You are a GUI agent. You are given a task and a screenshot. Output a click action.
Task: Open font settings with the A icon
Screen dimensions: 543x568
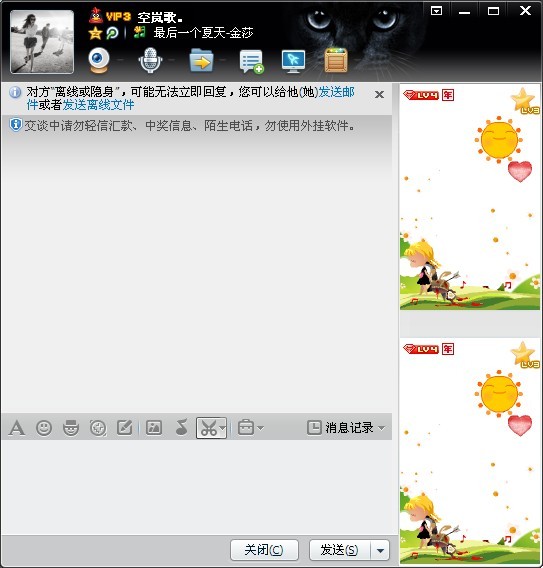point(17,428)
